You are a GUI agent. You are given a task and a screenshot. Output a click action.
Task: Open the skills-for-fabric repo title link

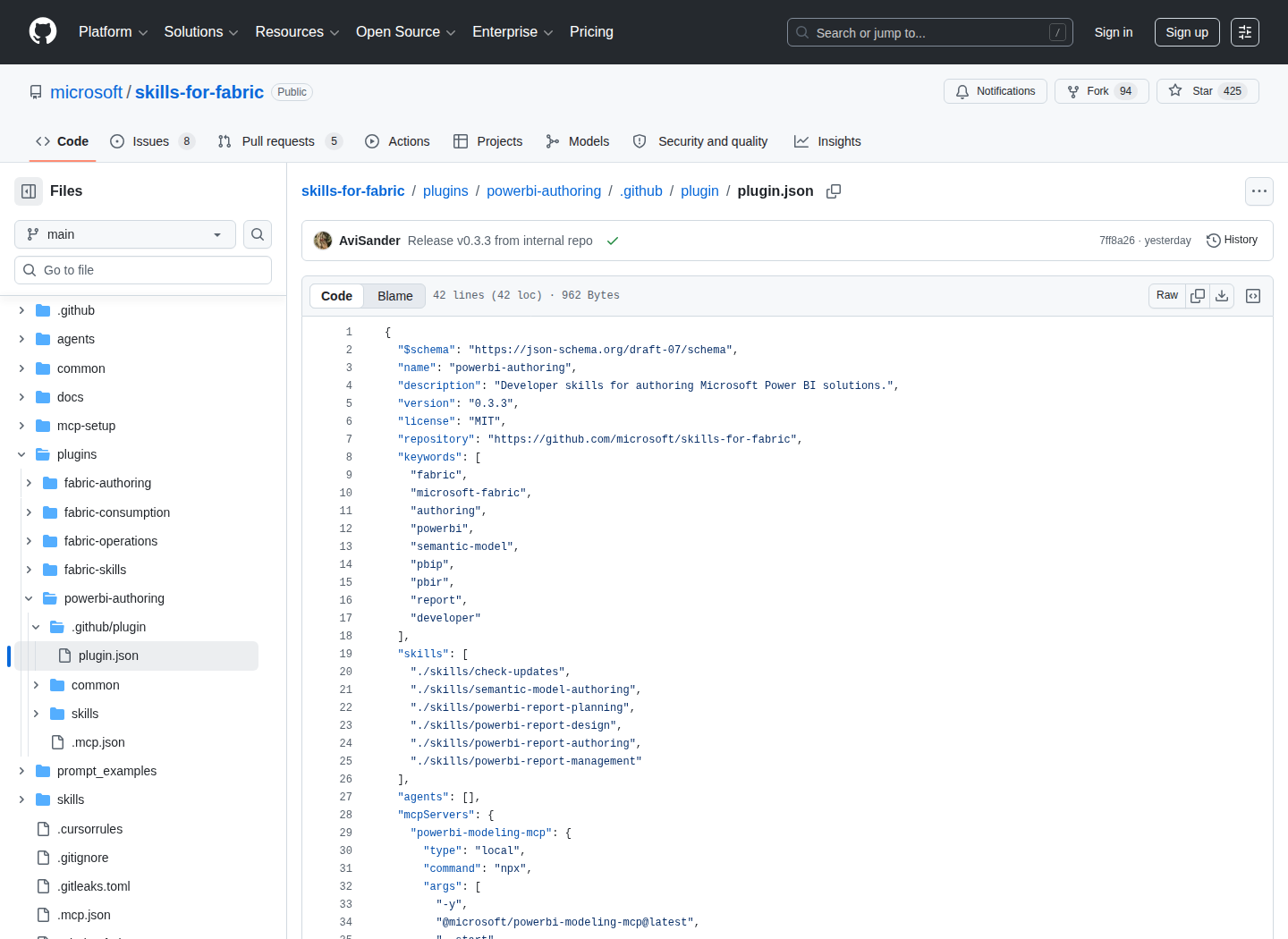click(199, 92)
